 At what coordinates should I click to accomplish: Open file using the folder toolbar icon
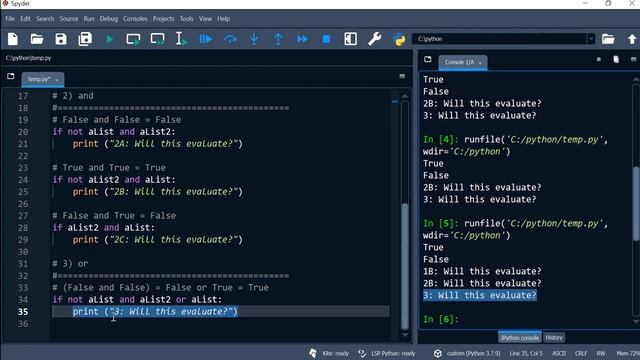(37, 39)
